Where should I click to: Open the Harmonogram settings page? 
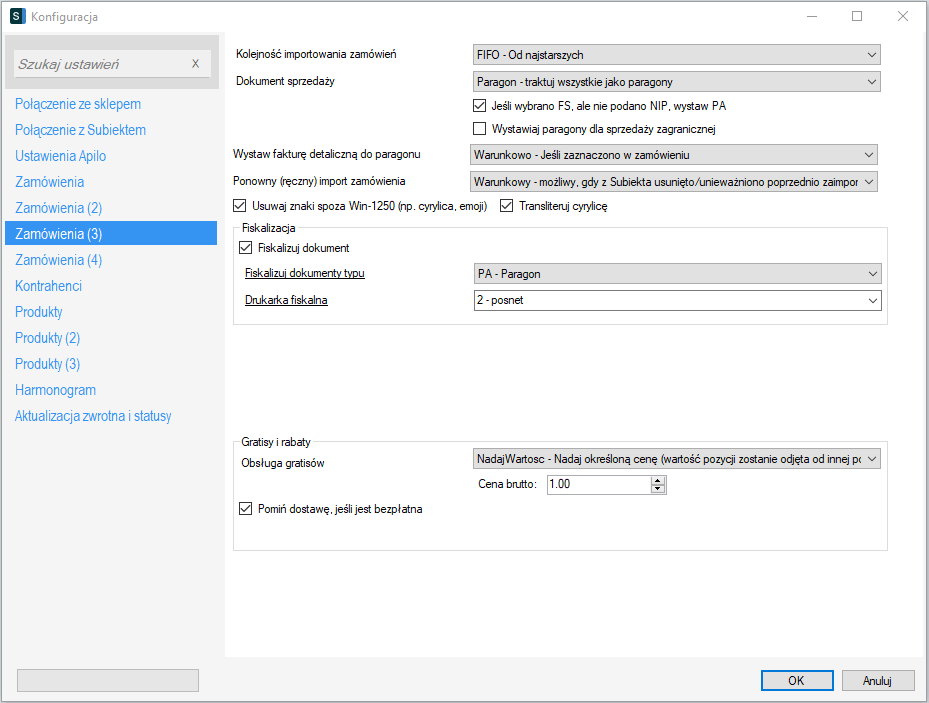click(56, 390)
